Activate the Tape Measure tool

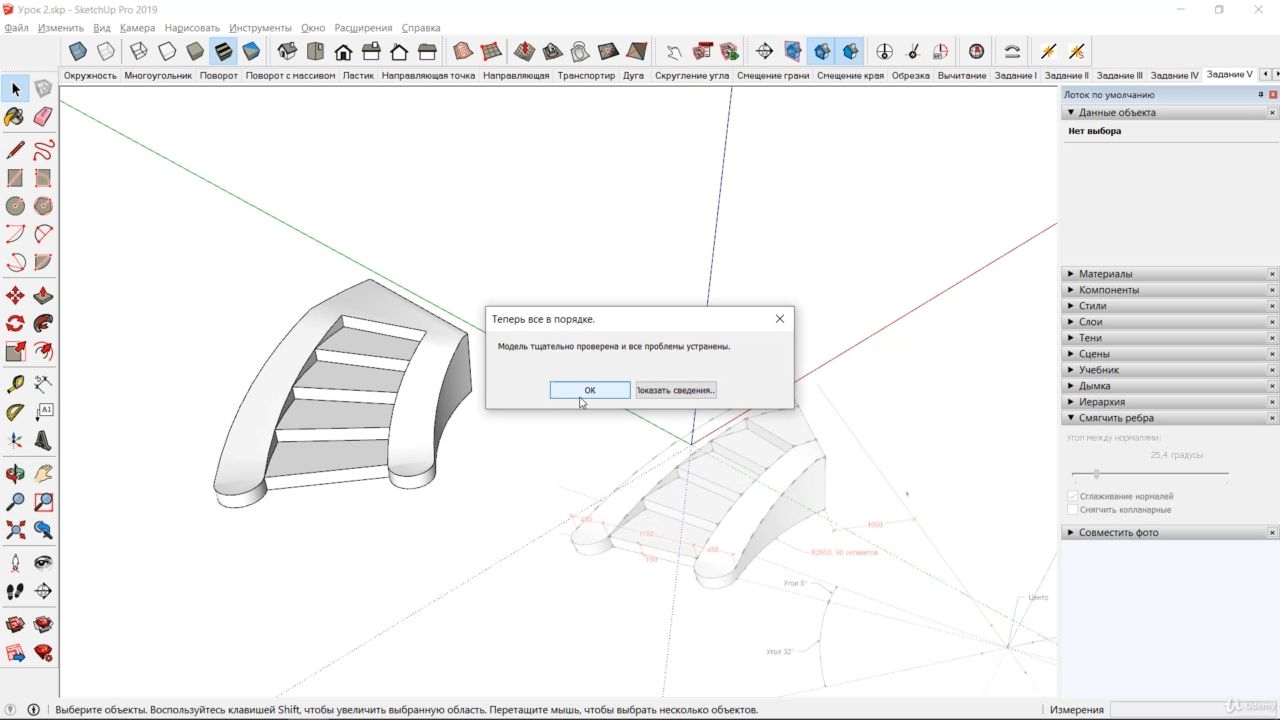[x=15, y=384]
